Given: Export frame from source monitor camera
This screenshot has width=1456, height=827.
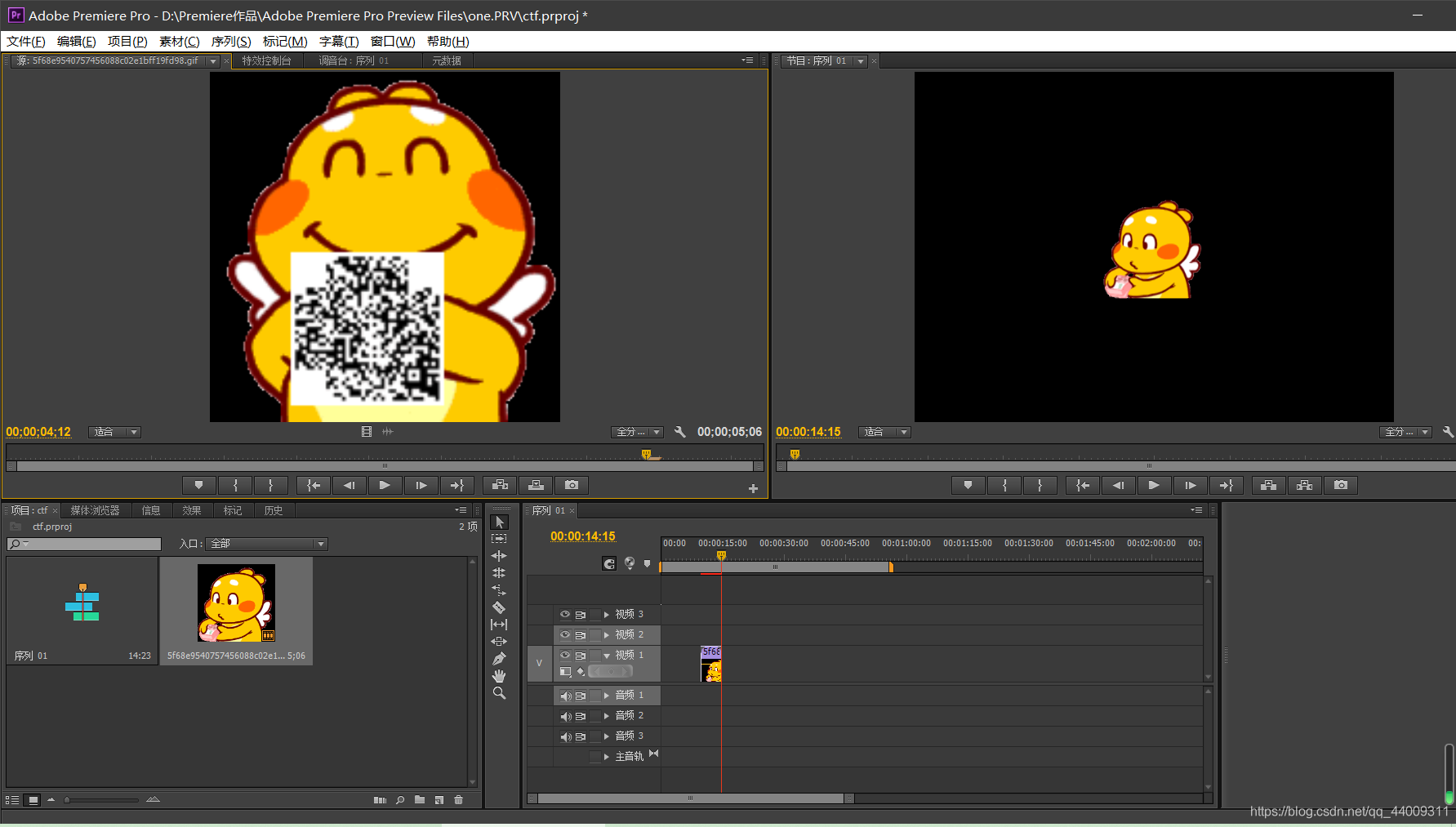Looking at the screenshot, I should pyautogui.click(x=572, y=485).
